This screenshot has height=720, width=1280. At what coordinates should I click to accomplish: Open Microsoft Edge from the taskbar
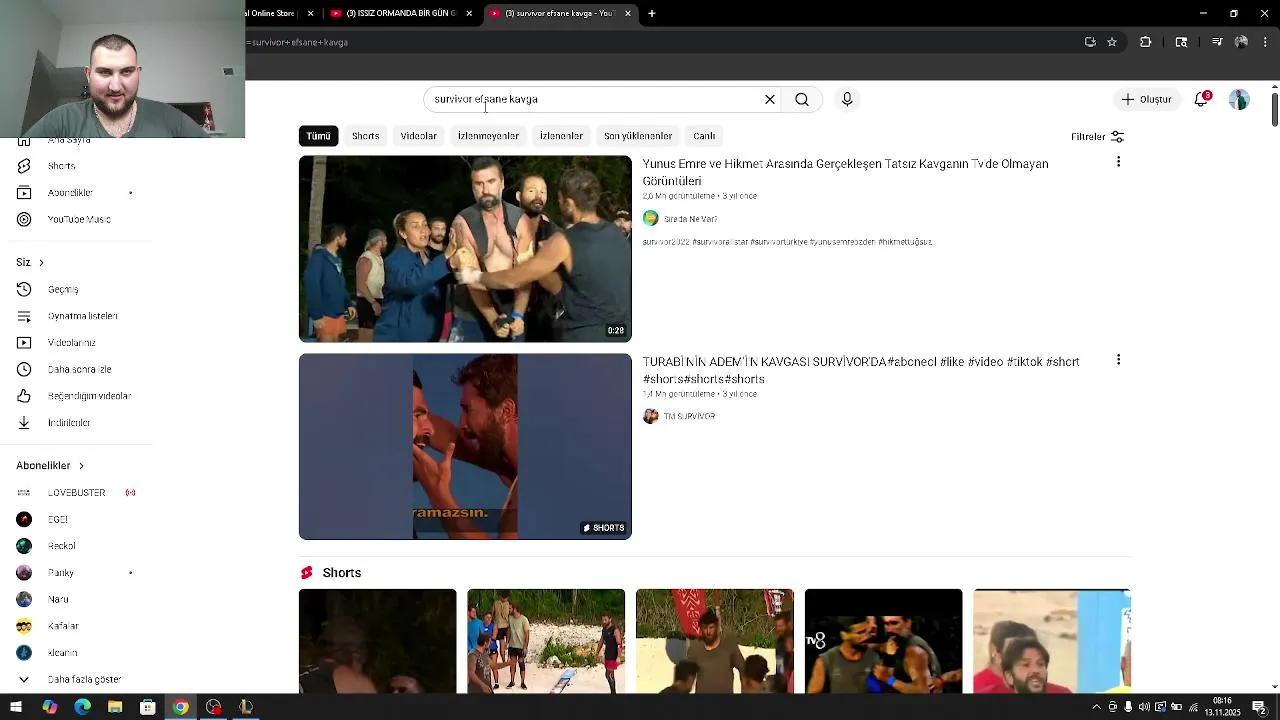tap(82, 707)
